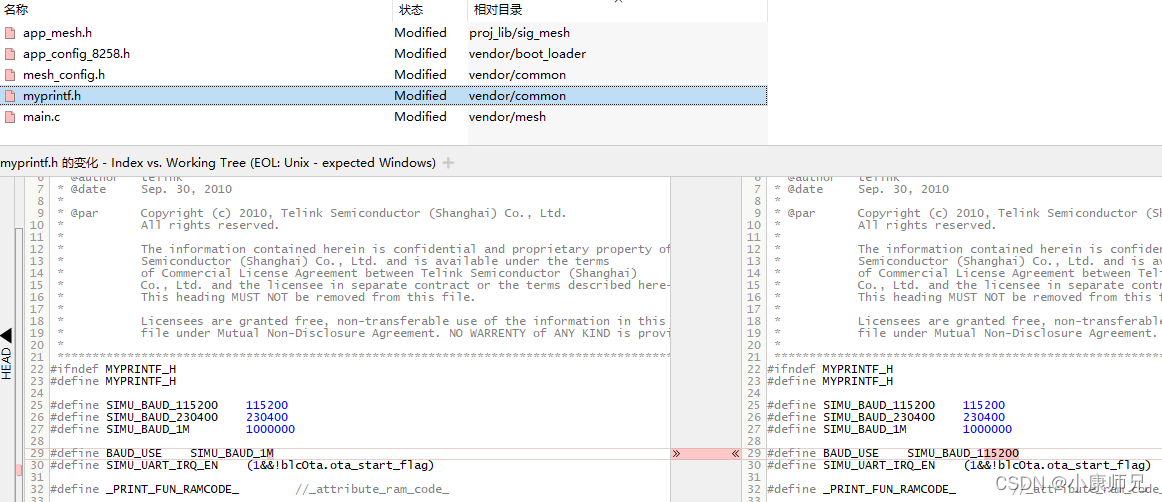The width and height of the screenshot is (1162, 502).
Task: Click the SIMU_UART_IRQ_EN line in the left pane
Action: click(x=242, y=465)
